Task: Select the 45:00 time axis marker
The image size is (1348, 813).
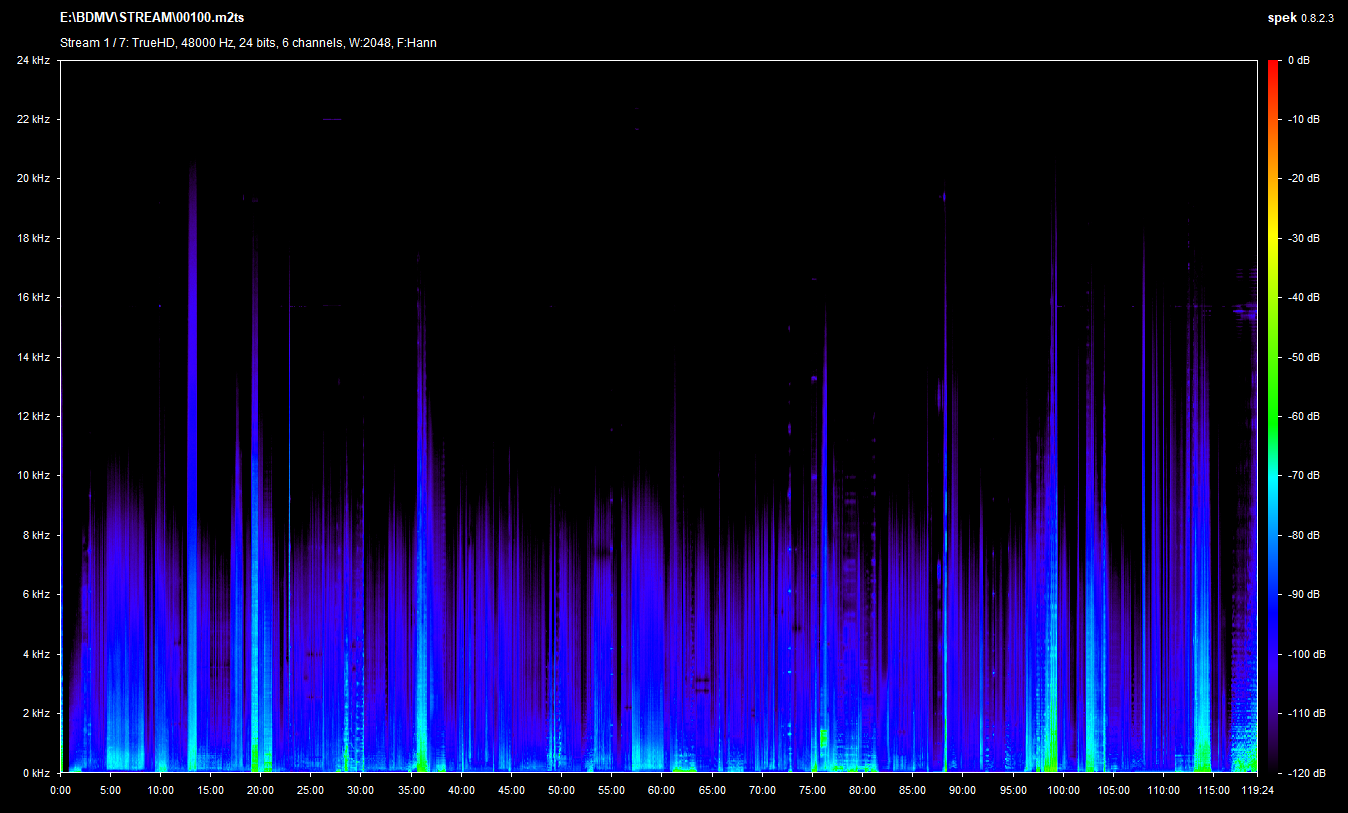Action: point(511,790)
